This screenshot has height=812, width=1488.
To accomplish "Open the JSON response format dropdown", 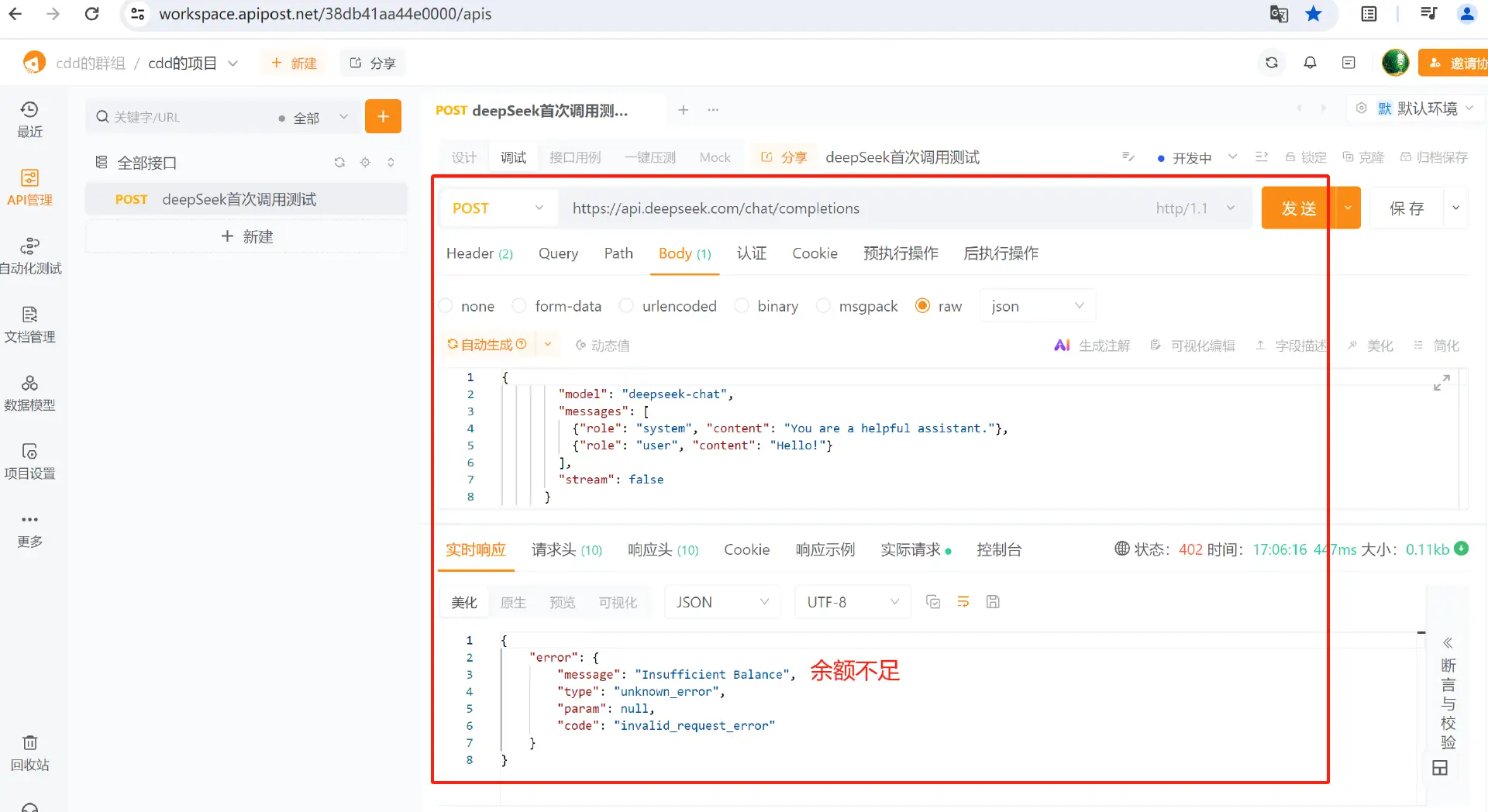I will point(723,602).
